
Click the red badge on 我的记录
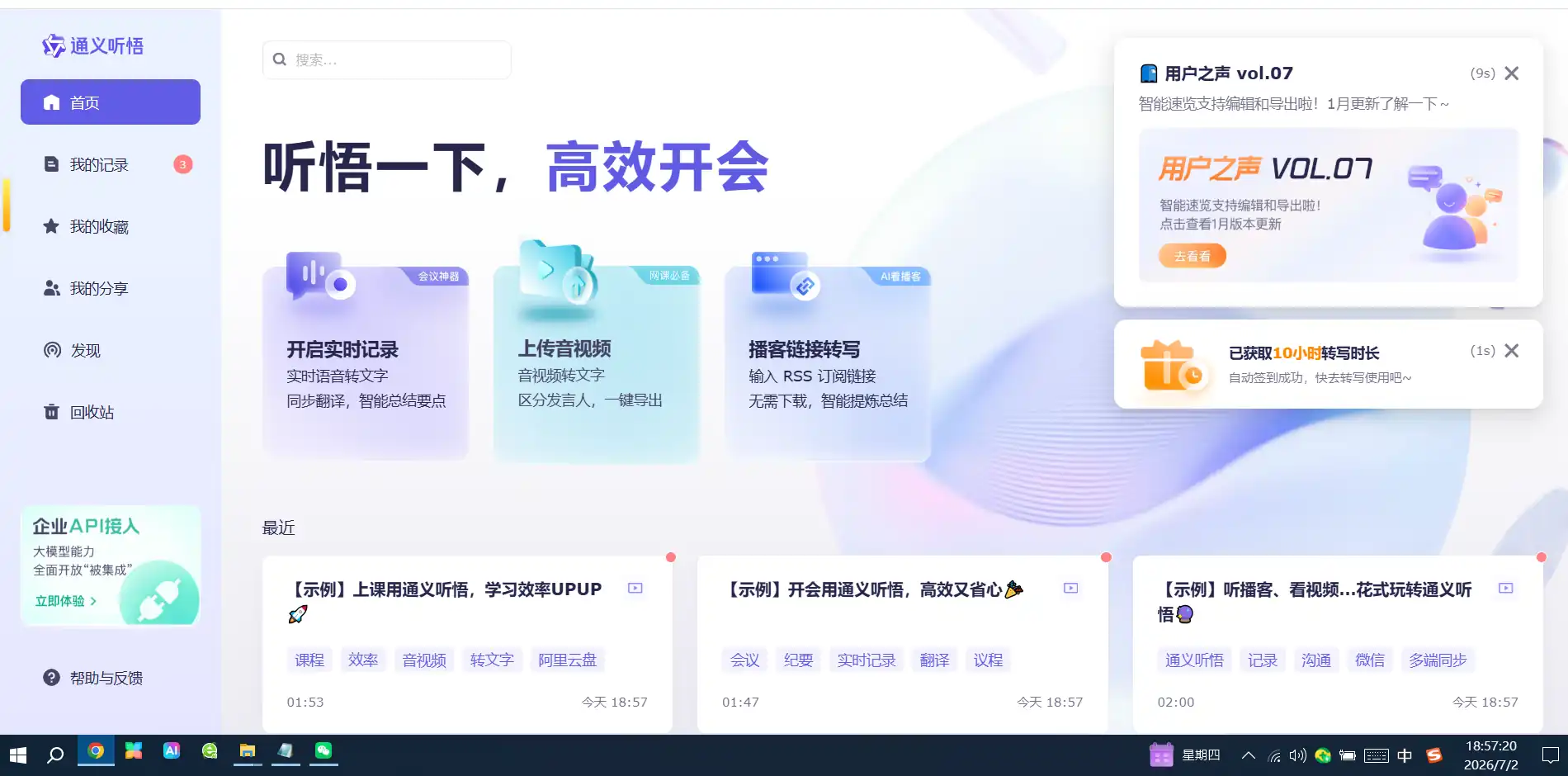click(183, 164)
